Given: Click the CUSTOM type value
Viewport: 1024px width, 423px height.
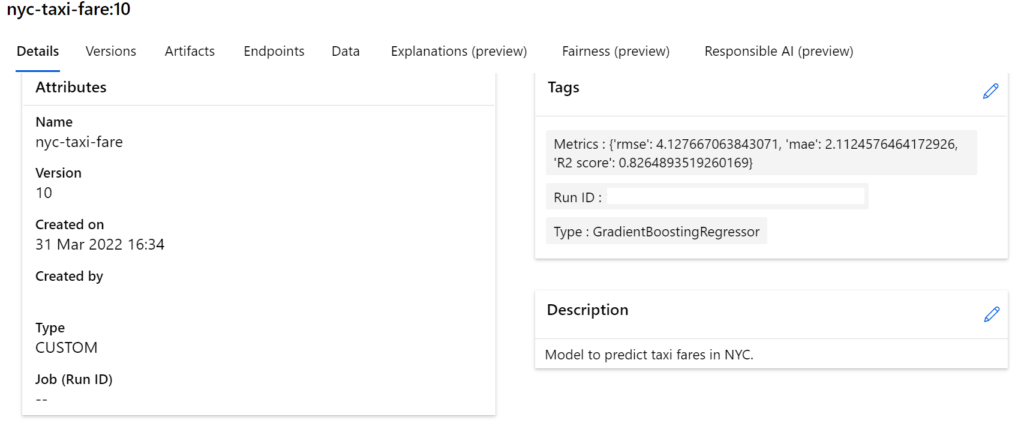Looking at the screenshot, I should coord(67,348).
